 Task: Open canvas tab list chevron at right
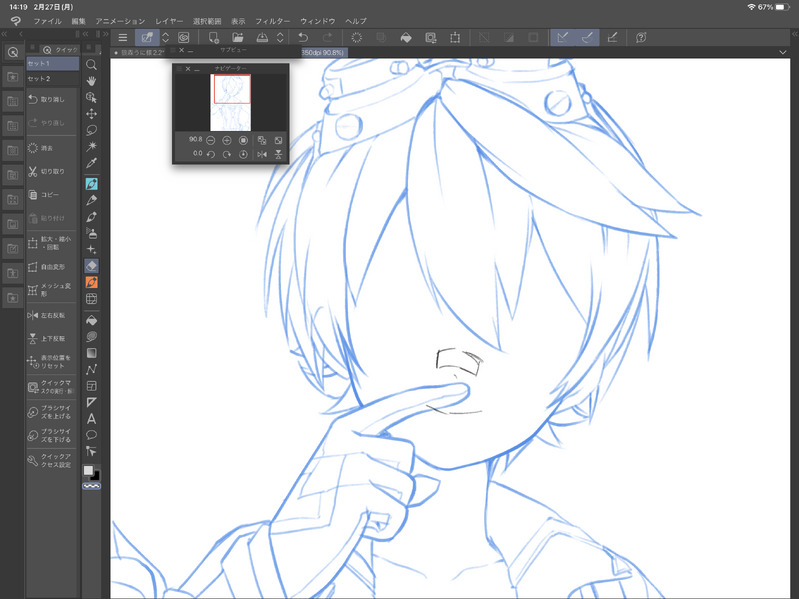click(783, 52)
